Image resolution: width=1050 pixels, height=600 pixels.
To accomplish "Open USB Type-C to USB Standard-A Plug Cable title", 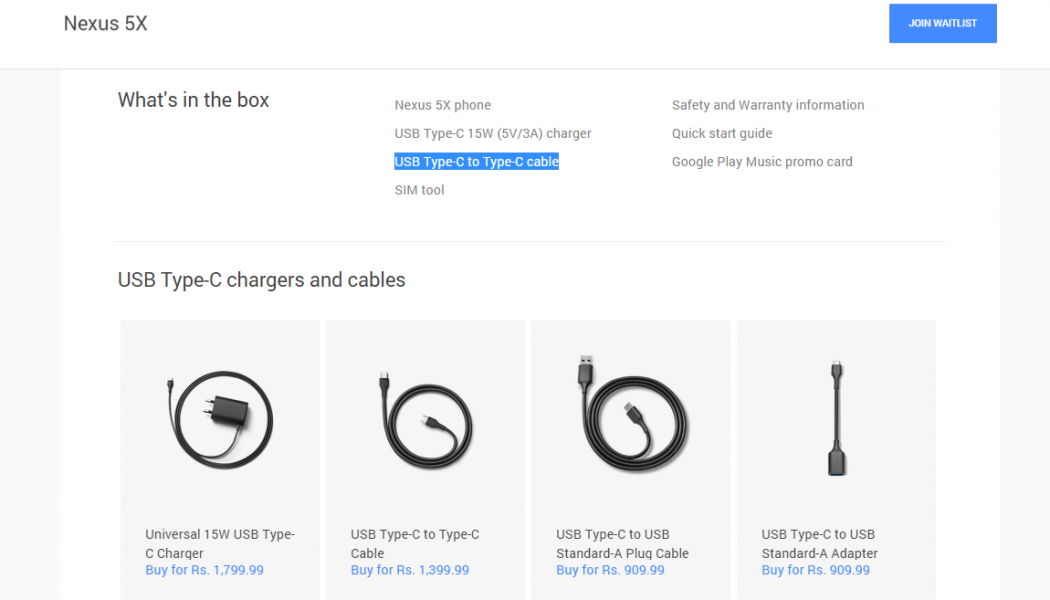I will pyautogui.click(x=622, y=543).
